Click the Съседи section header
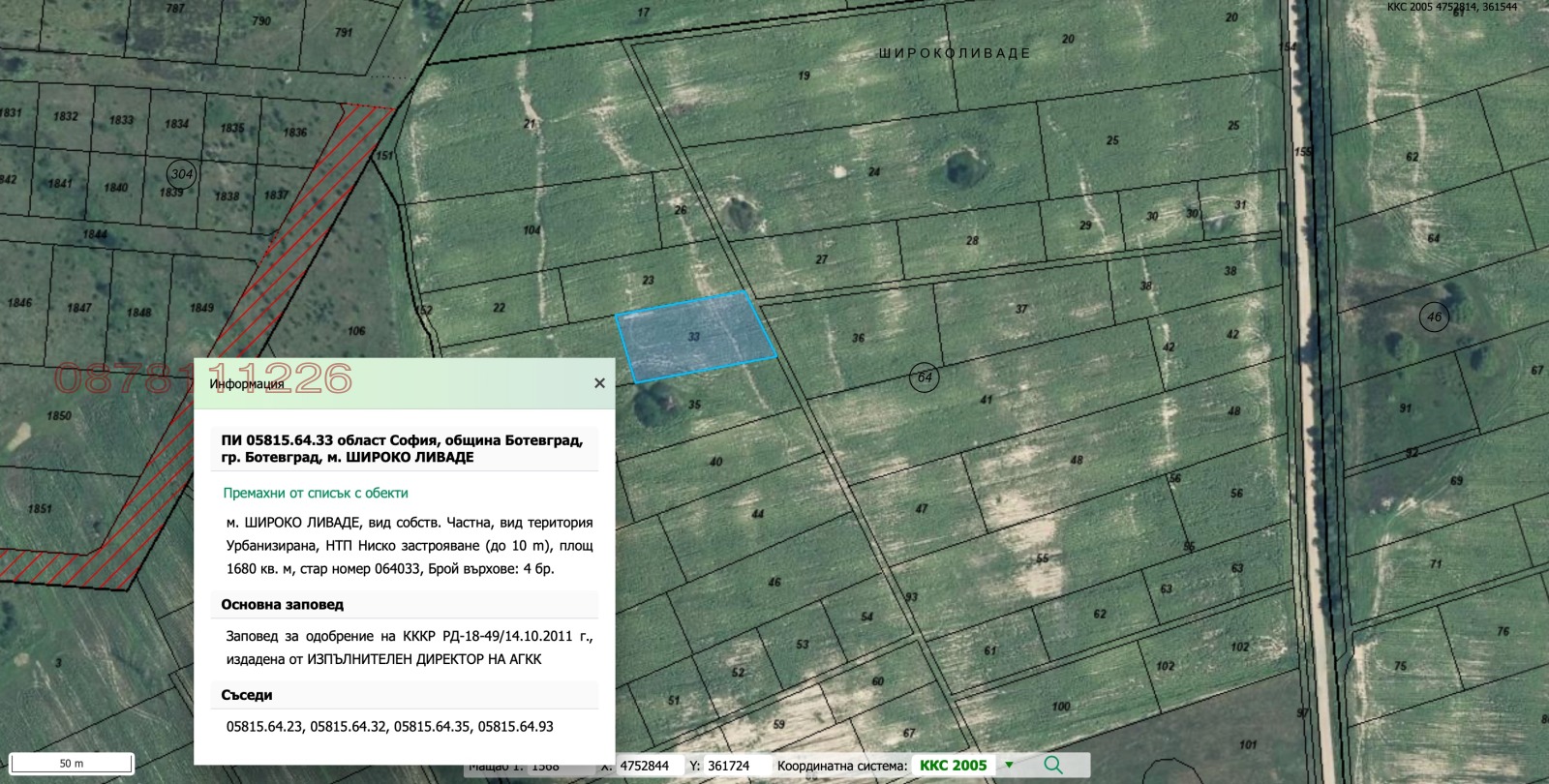This screenshot has width=1549, height=784. click(247, 695)
